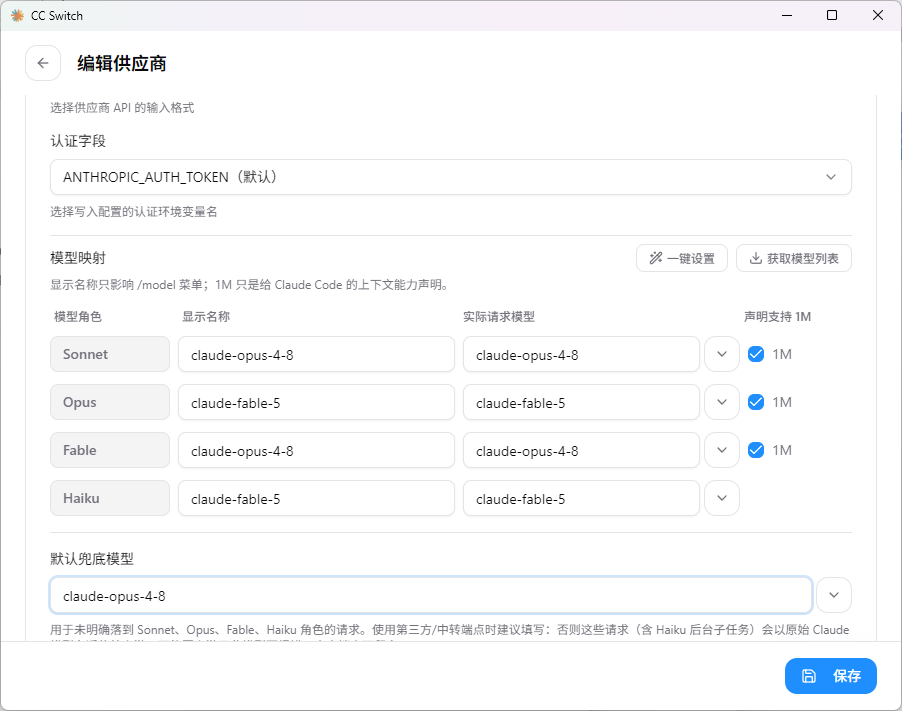Screen dimensions: 902x711
Task: Open the default fallback model dropdown
Action: click(x=834, y=595)
